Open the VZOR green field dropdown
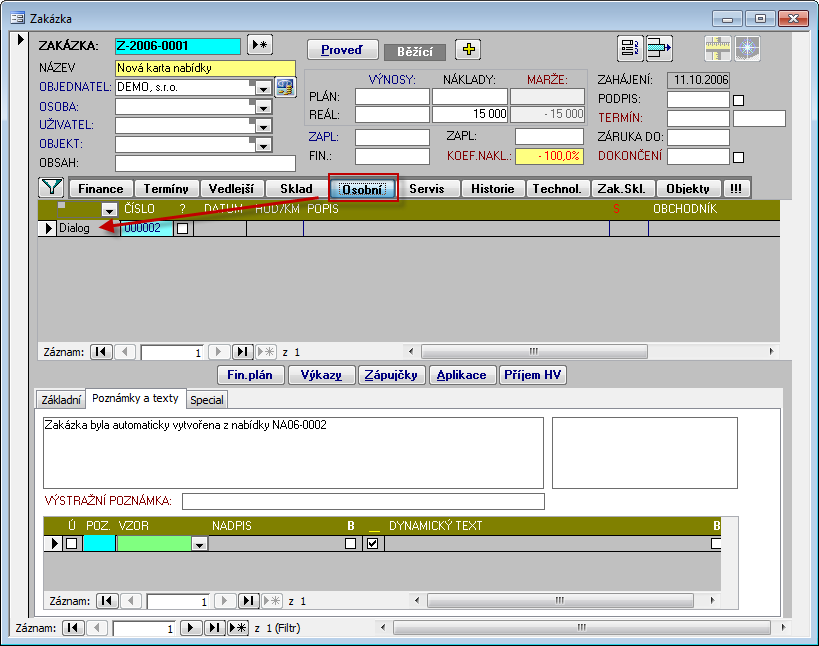 pyautogui.click(x=200, y=544)
